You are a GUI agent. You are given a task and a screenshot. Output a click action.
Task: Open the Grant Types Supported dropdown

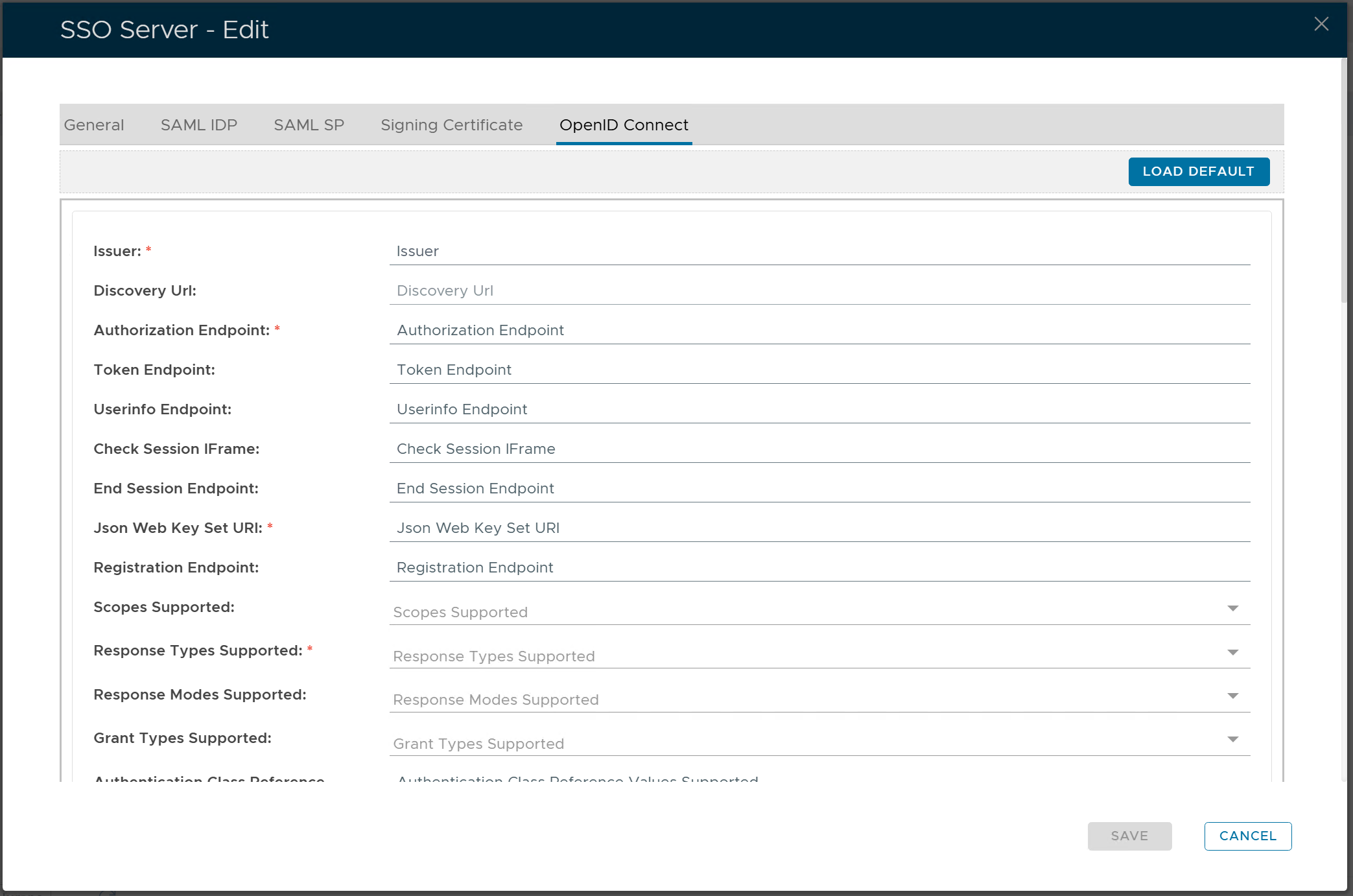(1232, 739)
